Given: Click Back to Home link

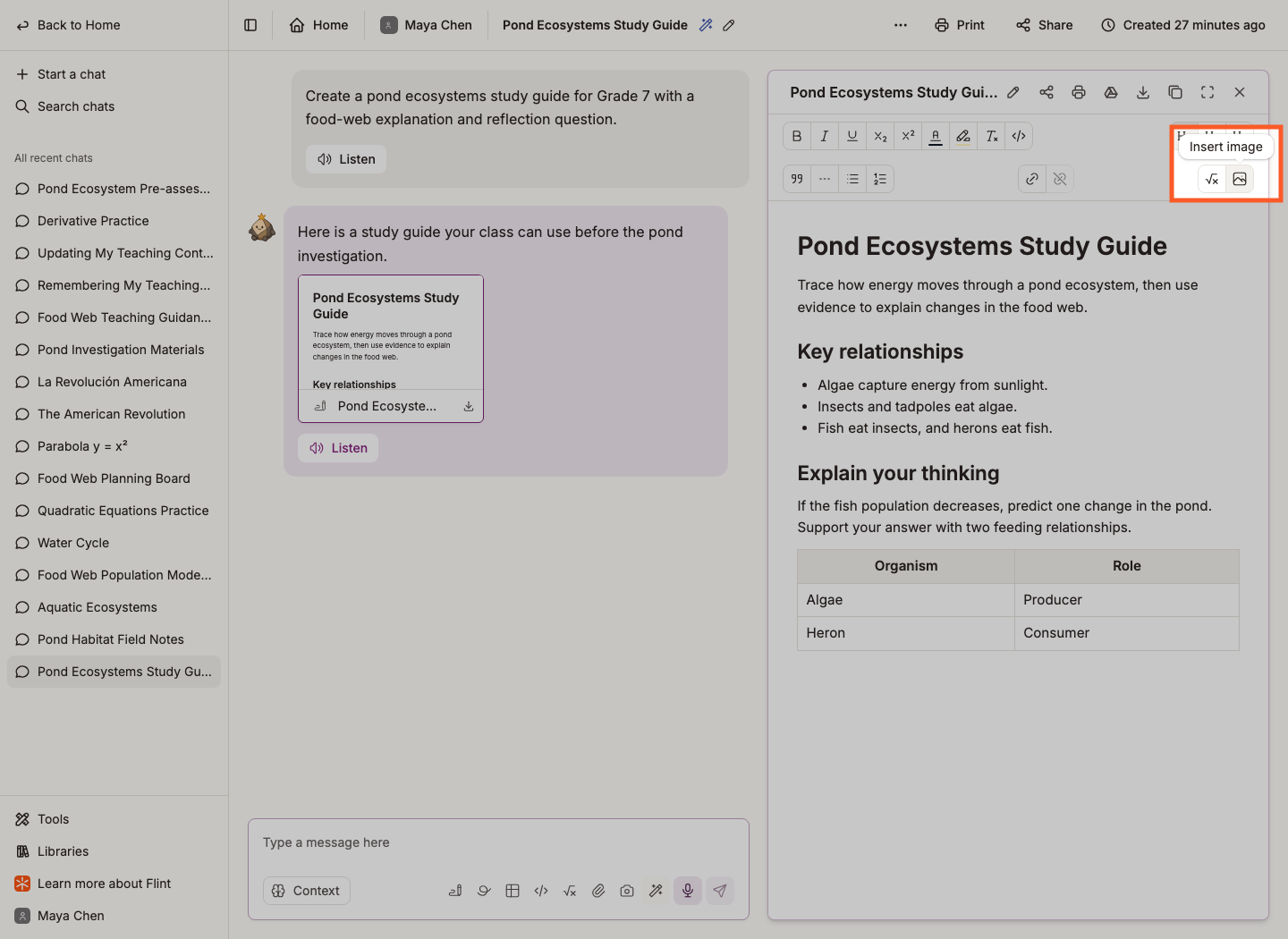Looking at the screenshot, I should pos(69,25).
